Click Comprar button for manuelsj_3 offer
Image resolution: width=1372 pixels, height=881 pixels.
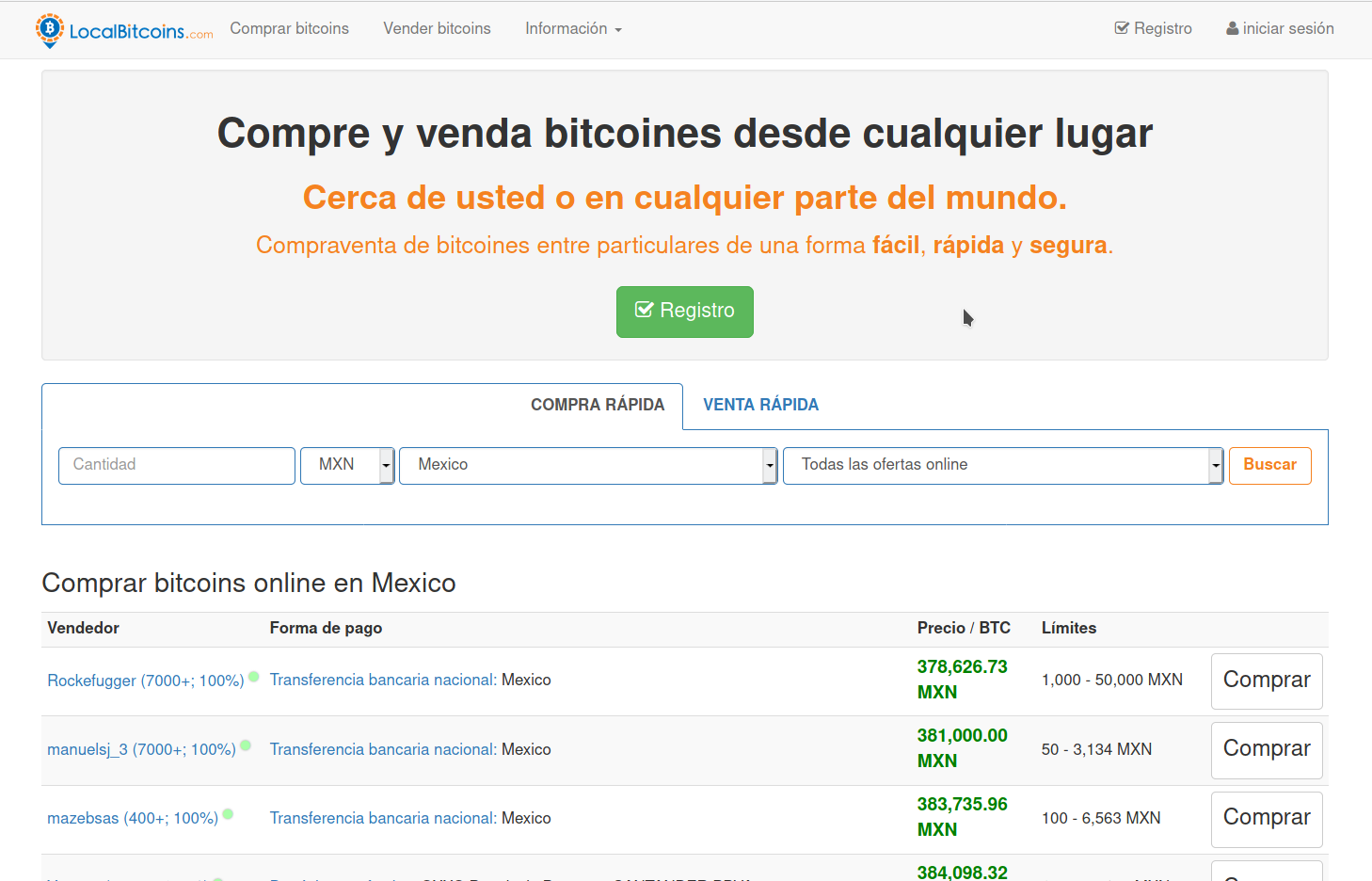coord(1267,750)
